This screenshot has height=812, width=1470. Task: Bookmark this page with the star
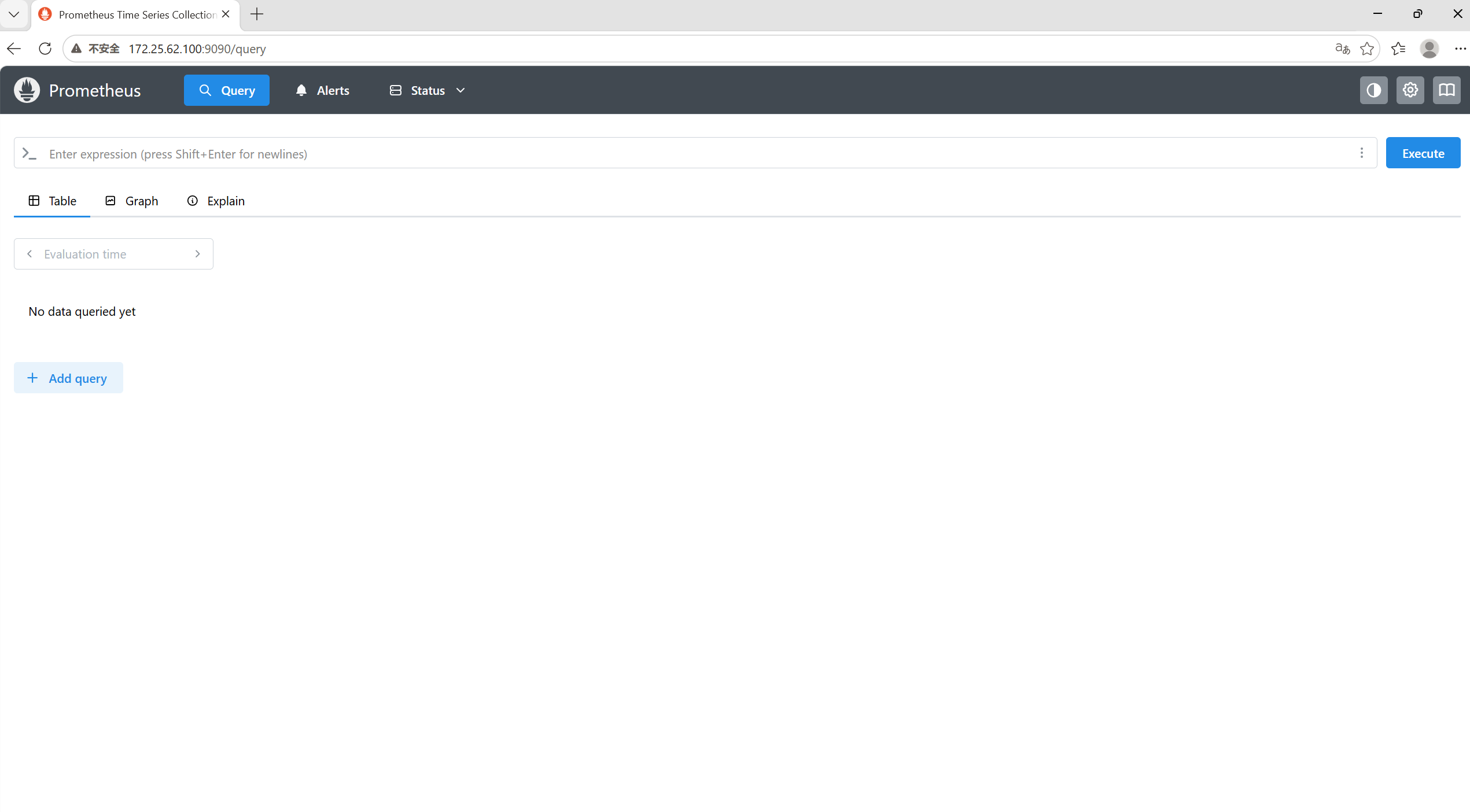pyautogui.click(x=1367, y=49)
